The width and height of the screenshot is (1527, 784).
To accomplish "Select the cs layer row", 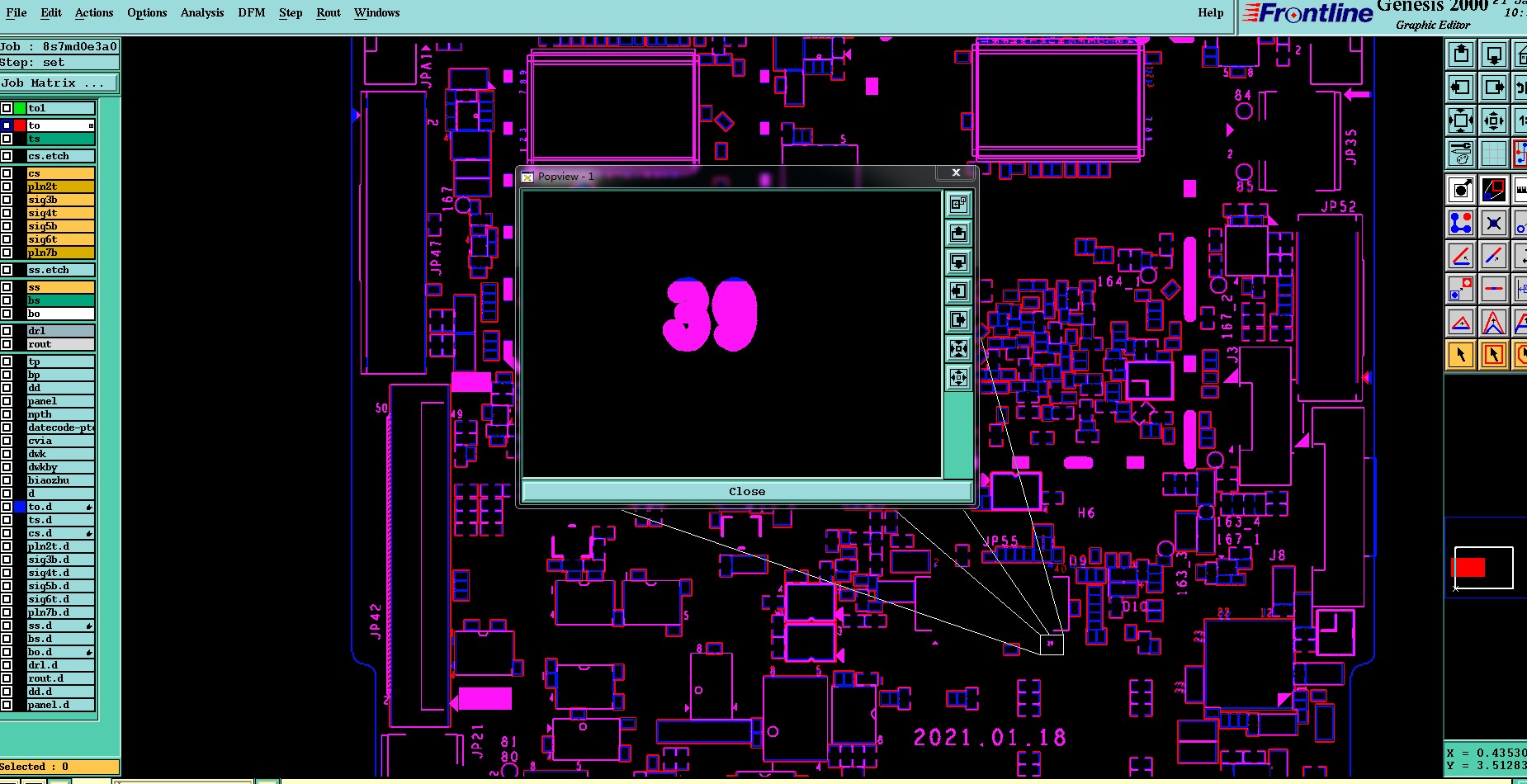I will [60, 173].
